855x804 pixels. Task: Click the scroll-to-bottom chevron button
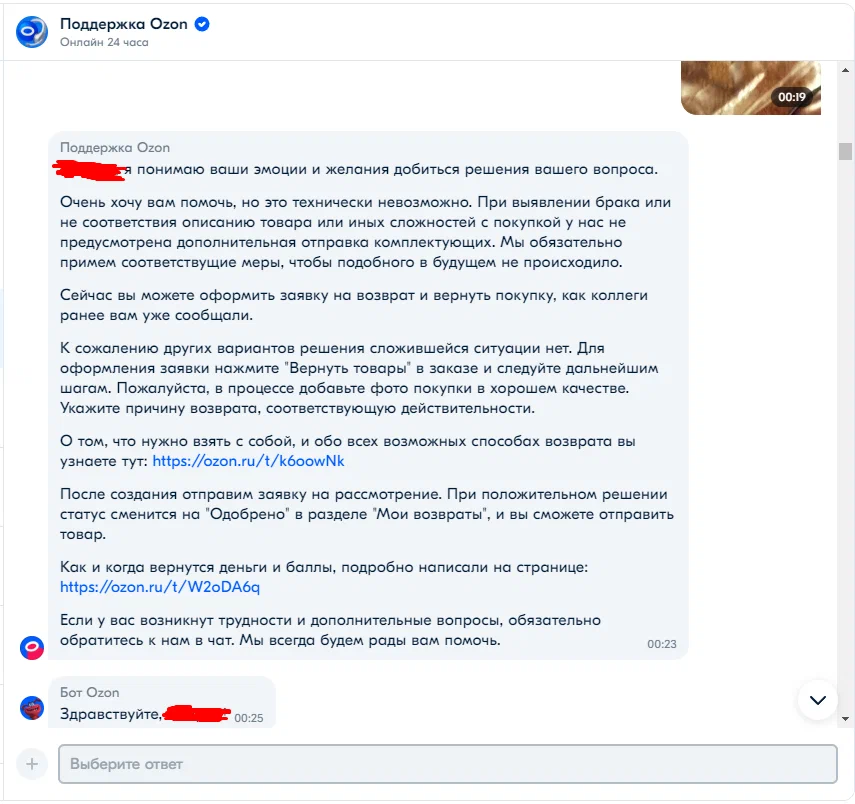817,700
